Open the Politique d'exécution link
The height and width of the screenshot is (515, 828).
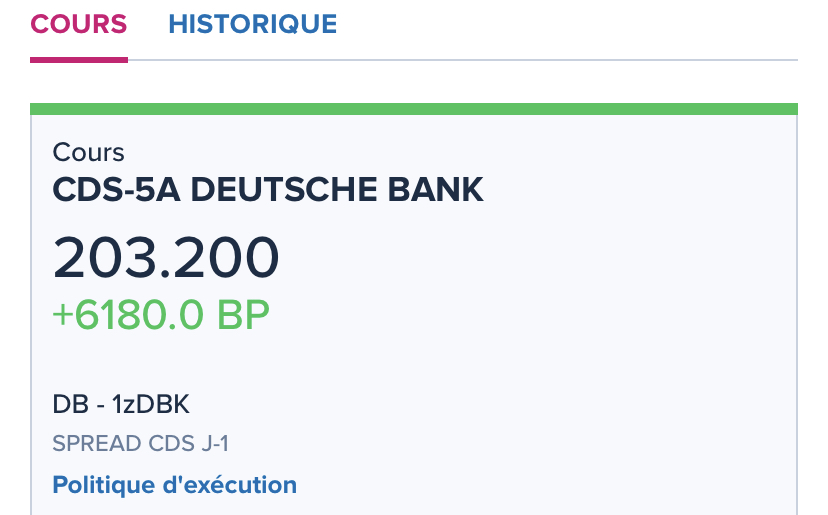click(175, 486)
